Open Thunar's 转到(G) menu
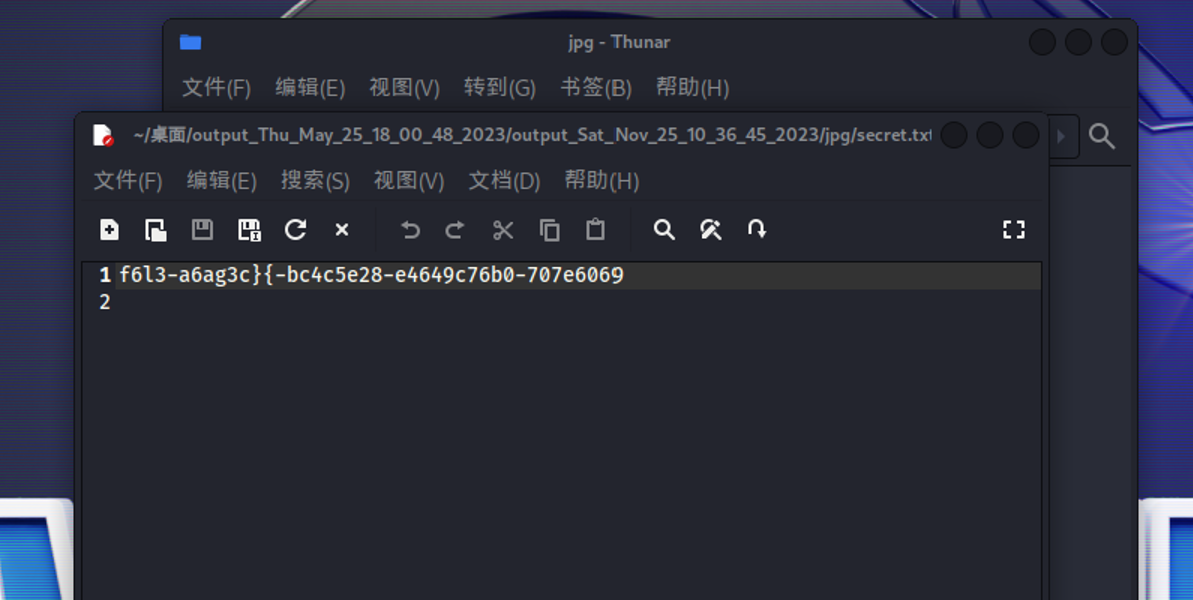This screenshot has width=1193, height=600. click(500, 87)
